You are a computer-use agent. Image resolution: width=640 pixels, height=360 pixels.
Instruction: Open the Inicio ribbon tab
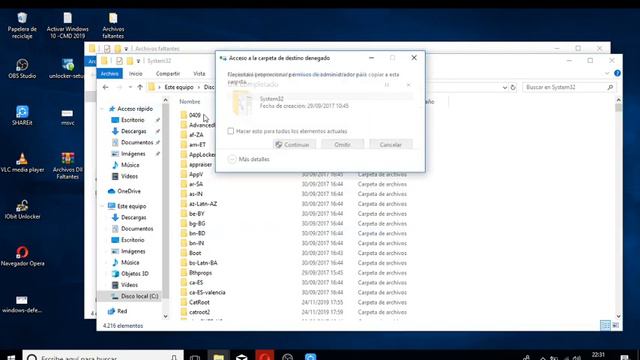pos(136,73)
